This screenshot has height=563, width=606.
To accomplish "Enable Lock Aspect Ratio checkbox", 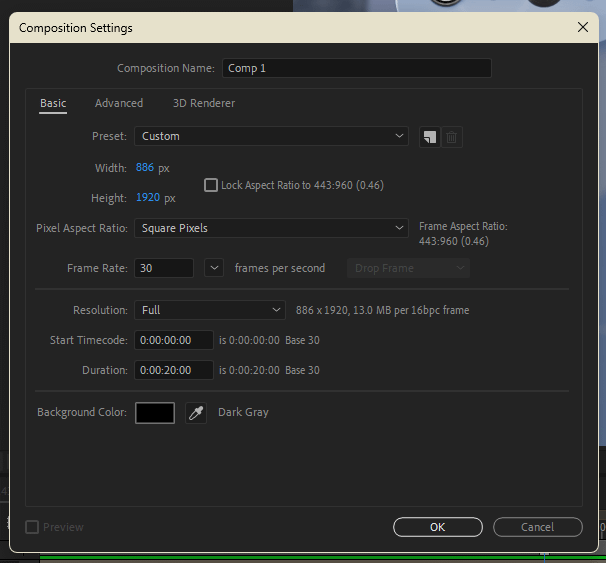I will click(211, 185).
